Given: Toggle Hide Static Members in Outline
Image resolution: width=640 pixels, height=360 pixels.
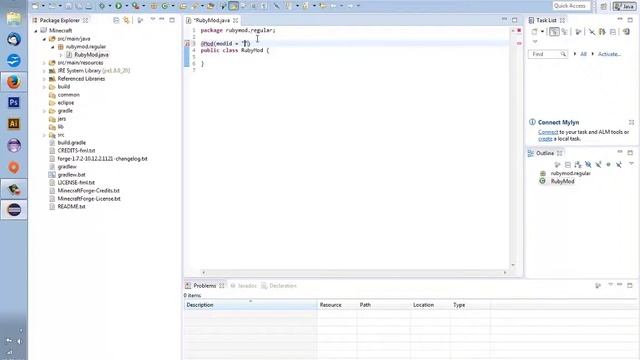Looking at the screenshot, I should coord(598,164).
